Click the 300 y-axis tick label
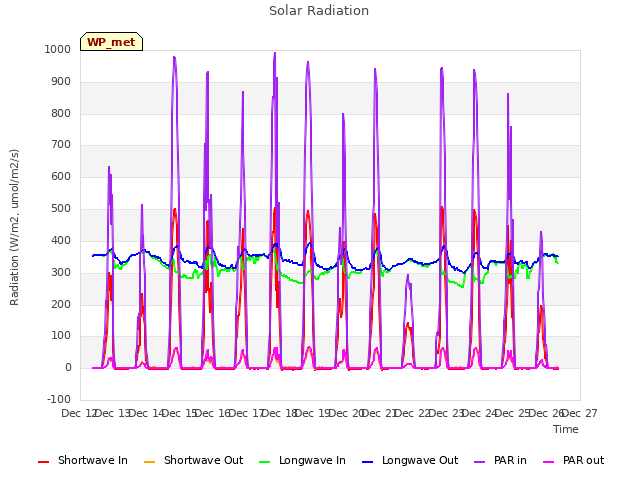 61,272
